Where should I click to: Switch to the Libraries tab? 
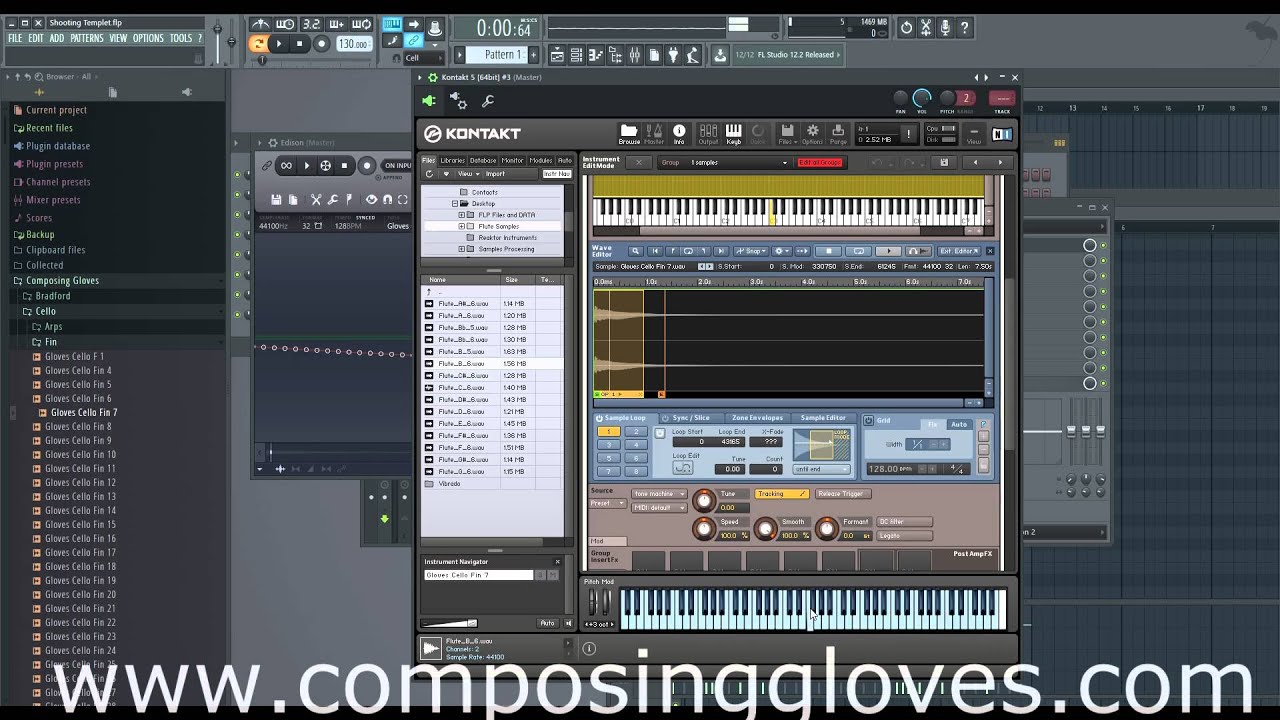coord(453,161)
